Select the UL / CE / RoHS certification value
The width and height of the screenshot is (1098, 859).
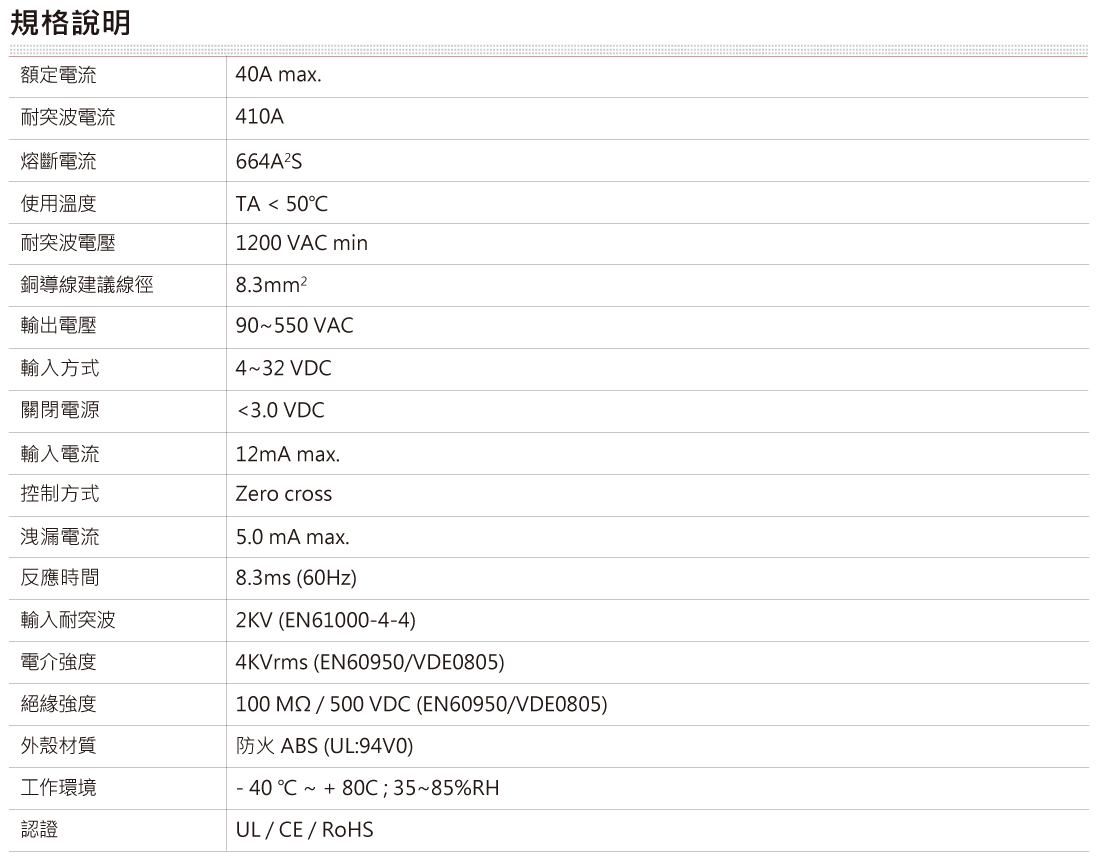point(304,830)
